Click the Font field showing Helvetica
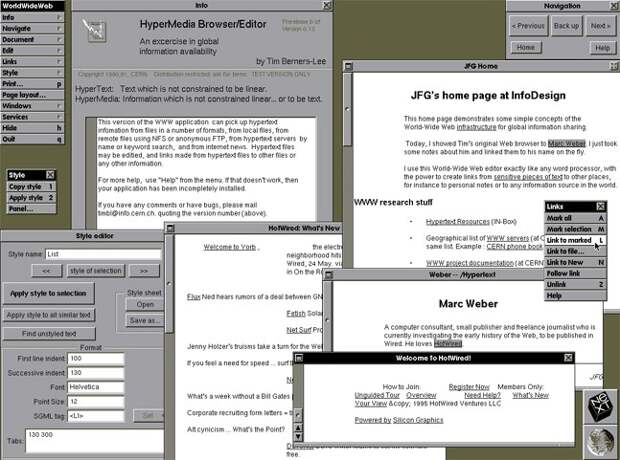Viewport: 620px width, 460px height. click(x=96, y=387)
